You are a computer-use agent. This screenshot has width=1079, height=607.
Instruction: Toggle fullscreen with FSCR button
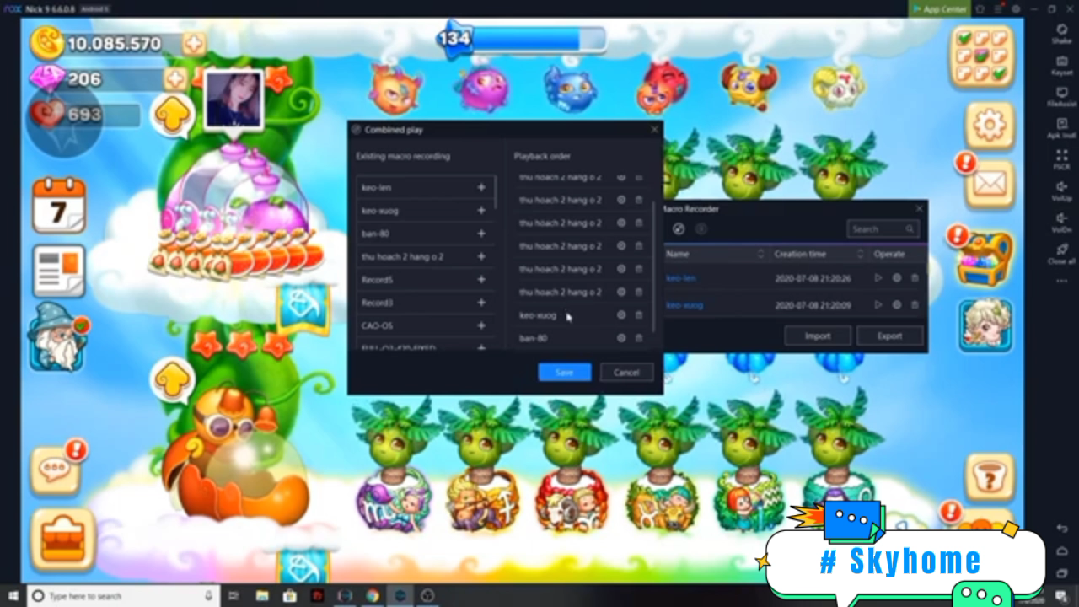[x=1061, y=158]
